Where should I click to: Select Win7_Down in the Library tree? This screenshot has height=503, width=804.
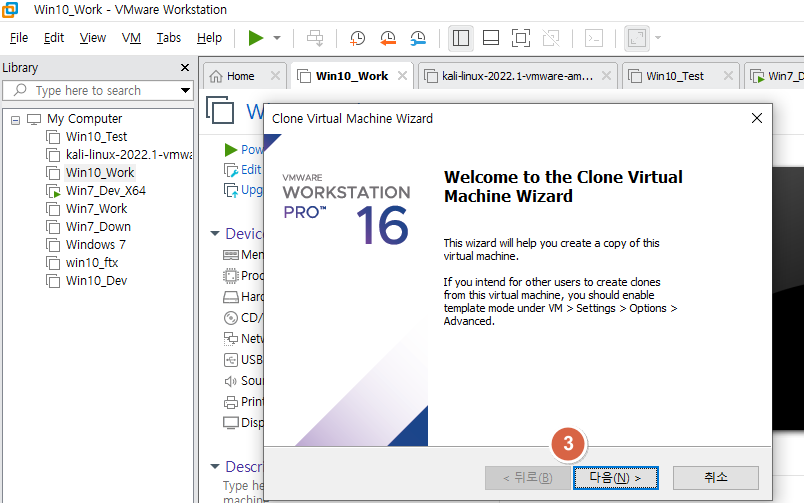(98, 227)
